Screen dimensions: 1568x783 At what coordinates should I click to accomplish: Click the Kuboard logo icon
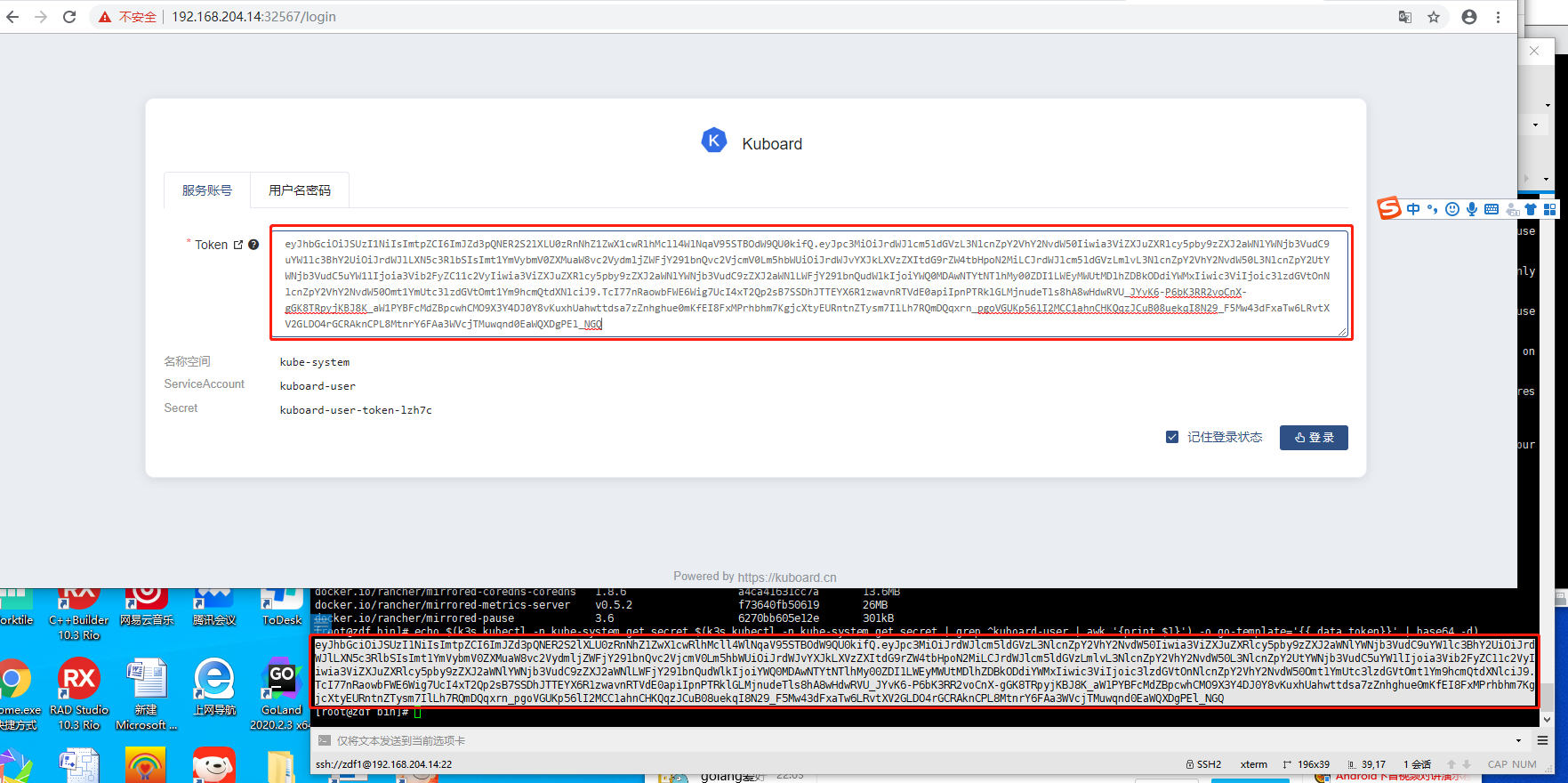(714, 141)
